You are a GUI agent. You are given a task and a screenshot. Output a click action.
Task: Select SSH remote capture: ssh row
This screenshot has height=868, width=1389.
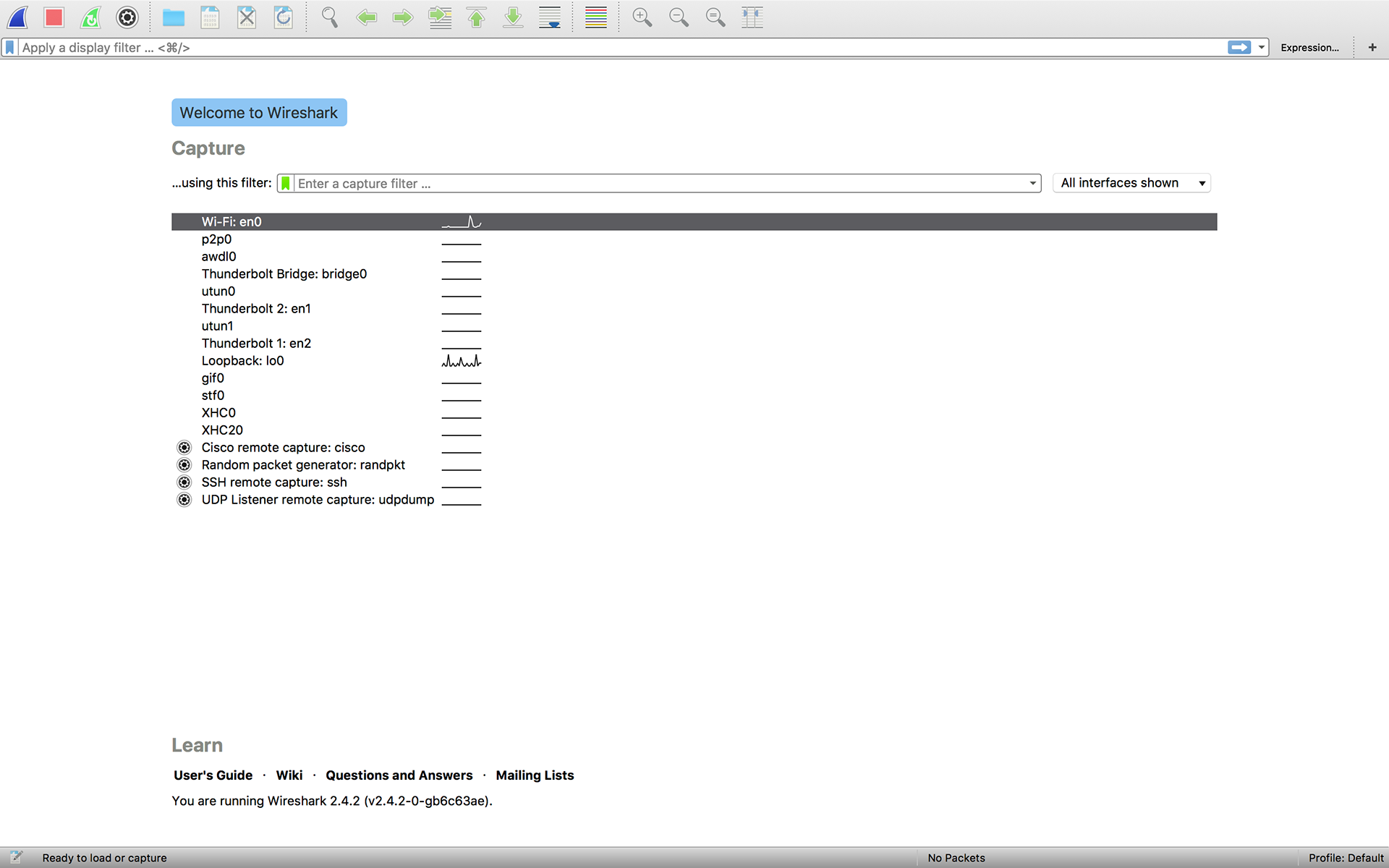tap(694, 482)
